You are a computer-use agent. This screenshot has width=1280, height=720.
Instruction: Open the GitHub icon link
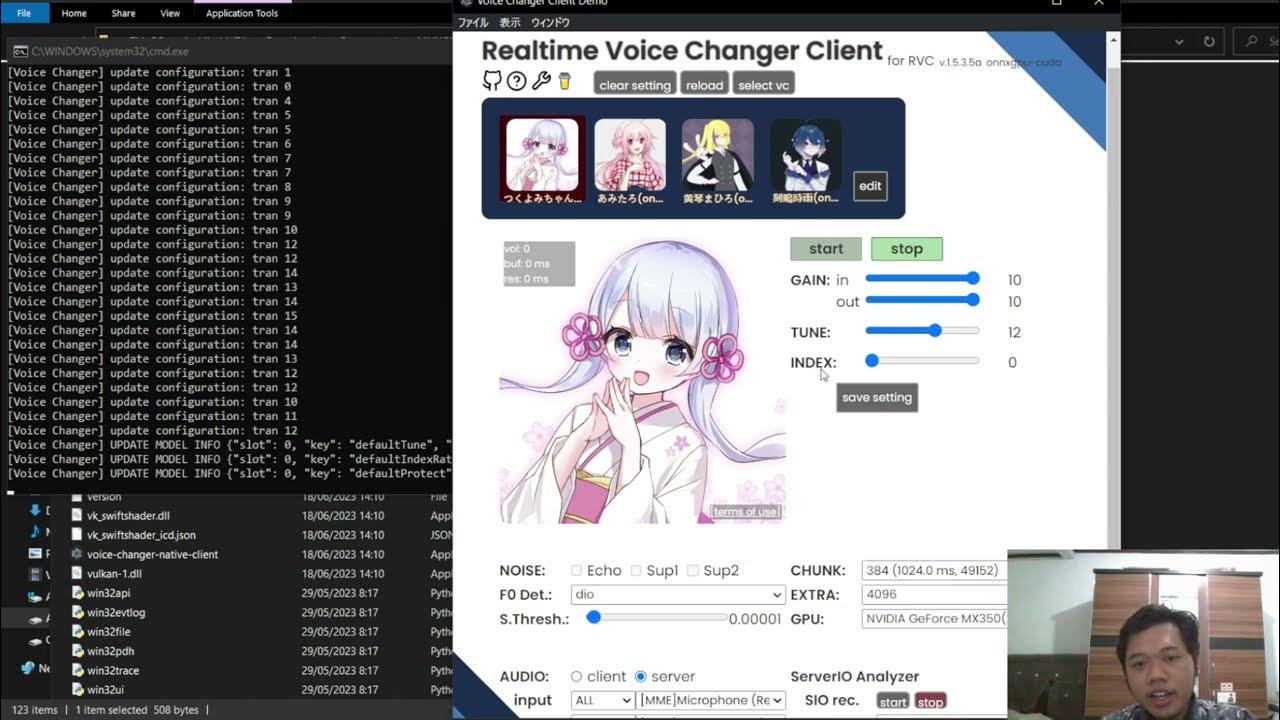(491, 81)
